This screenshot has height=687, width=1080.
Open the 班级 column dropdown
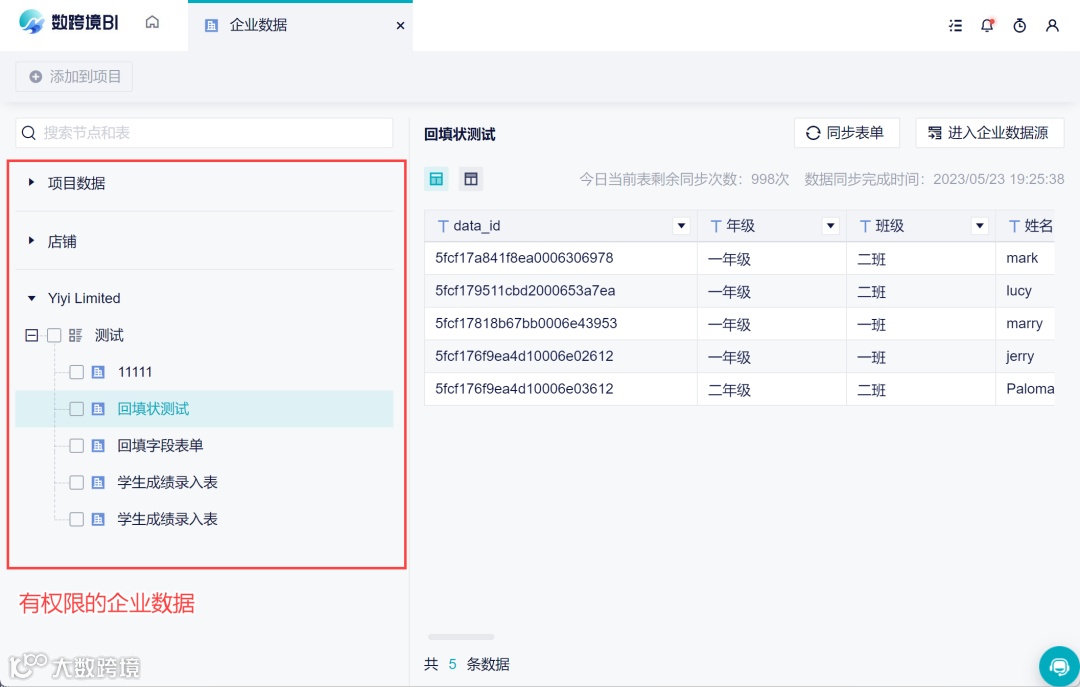tap(979, 225)
